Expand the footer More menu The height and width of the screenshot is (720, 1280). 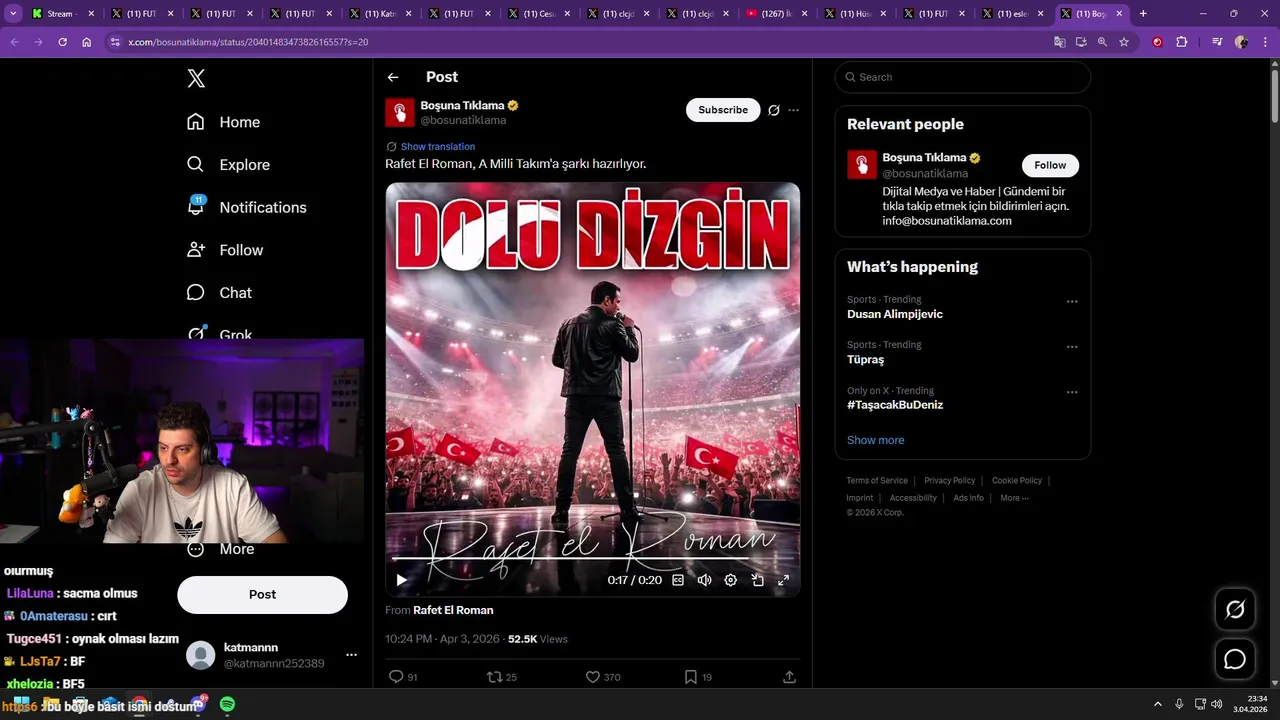1014,498
